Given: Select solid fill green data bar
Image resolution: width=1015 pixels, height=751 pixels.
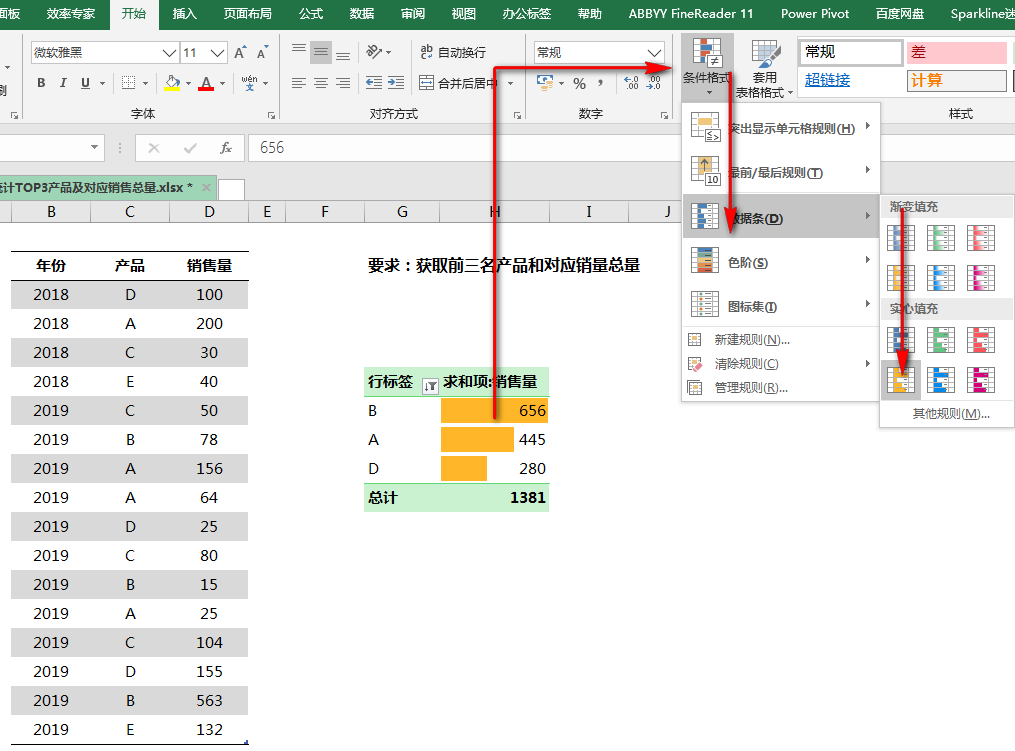Looking at the screenshot, I should [x=941, y=340].
